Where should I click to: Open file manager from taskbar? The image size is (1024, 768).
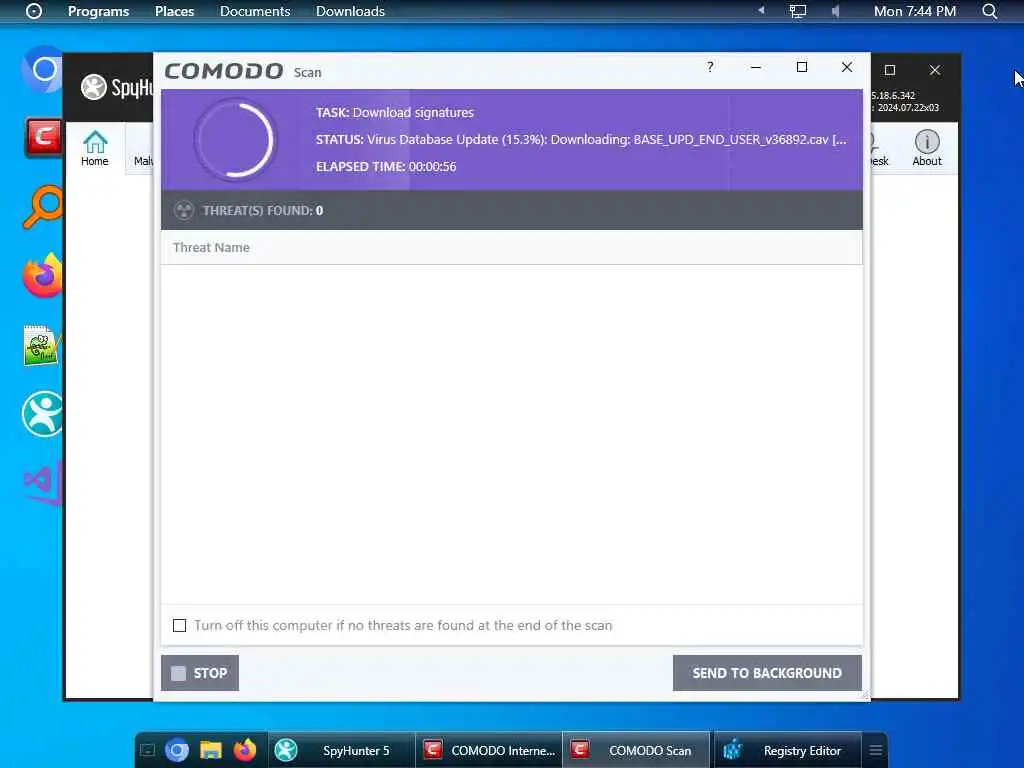coord(211,750)
